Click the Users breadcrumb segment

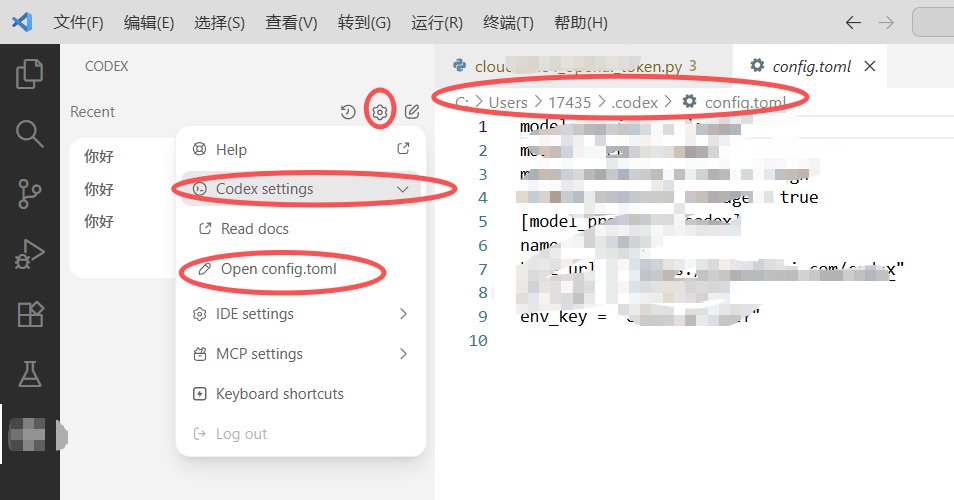[508, 102]
